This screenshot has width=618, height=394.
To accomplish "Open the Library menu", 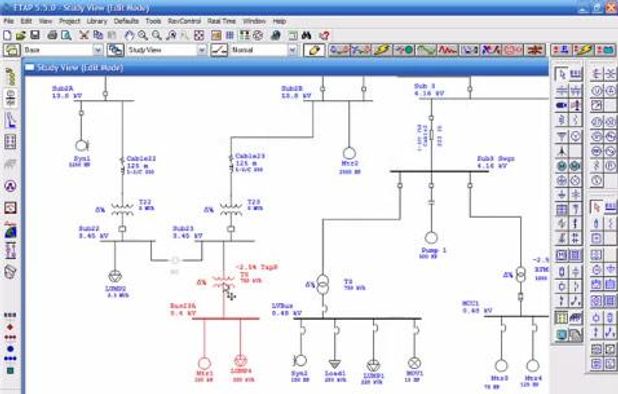I will 97,21.
